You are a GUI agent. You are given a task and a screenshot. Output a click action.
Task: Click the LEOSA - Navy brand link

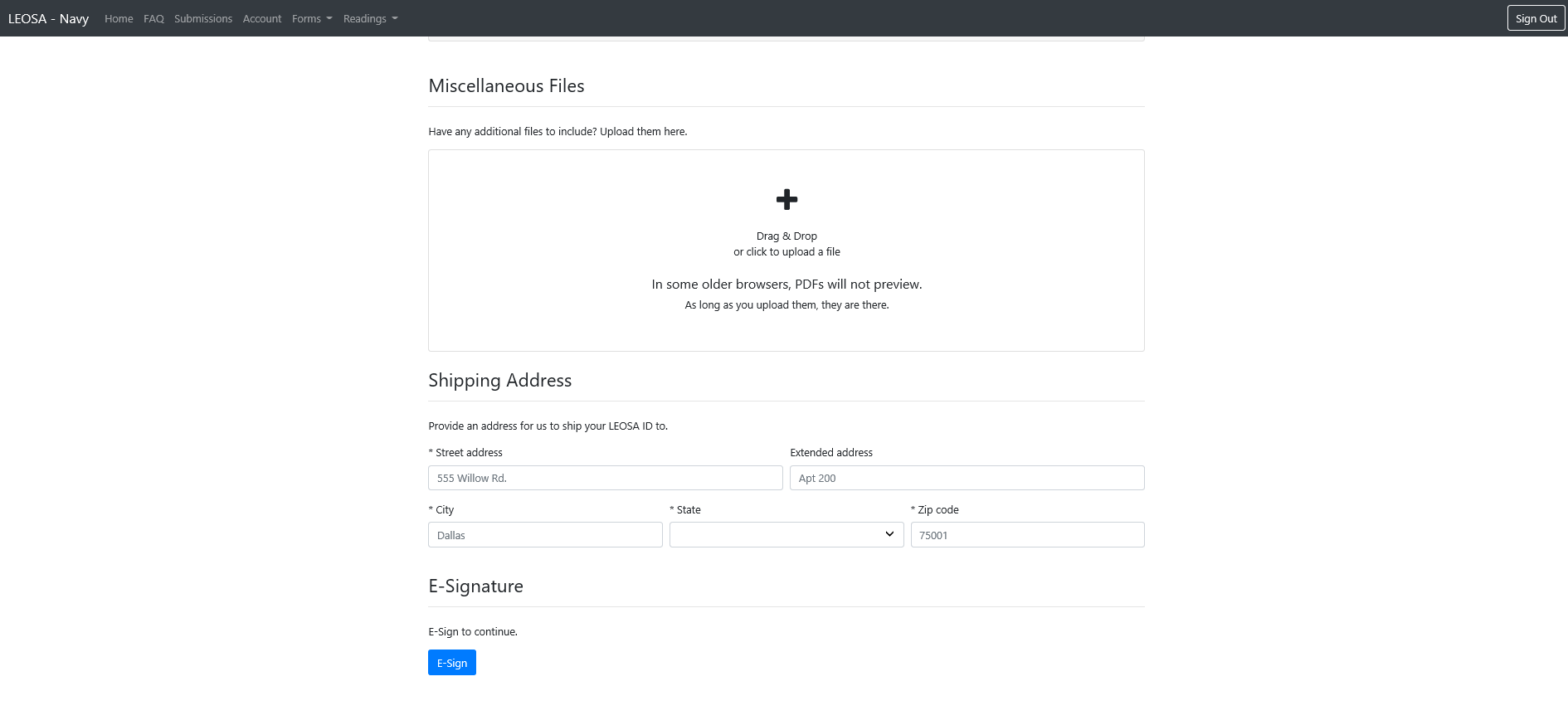tap(48, 18)
